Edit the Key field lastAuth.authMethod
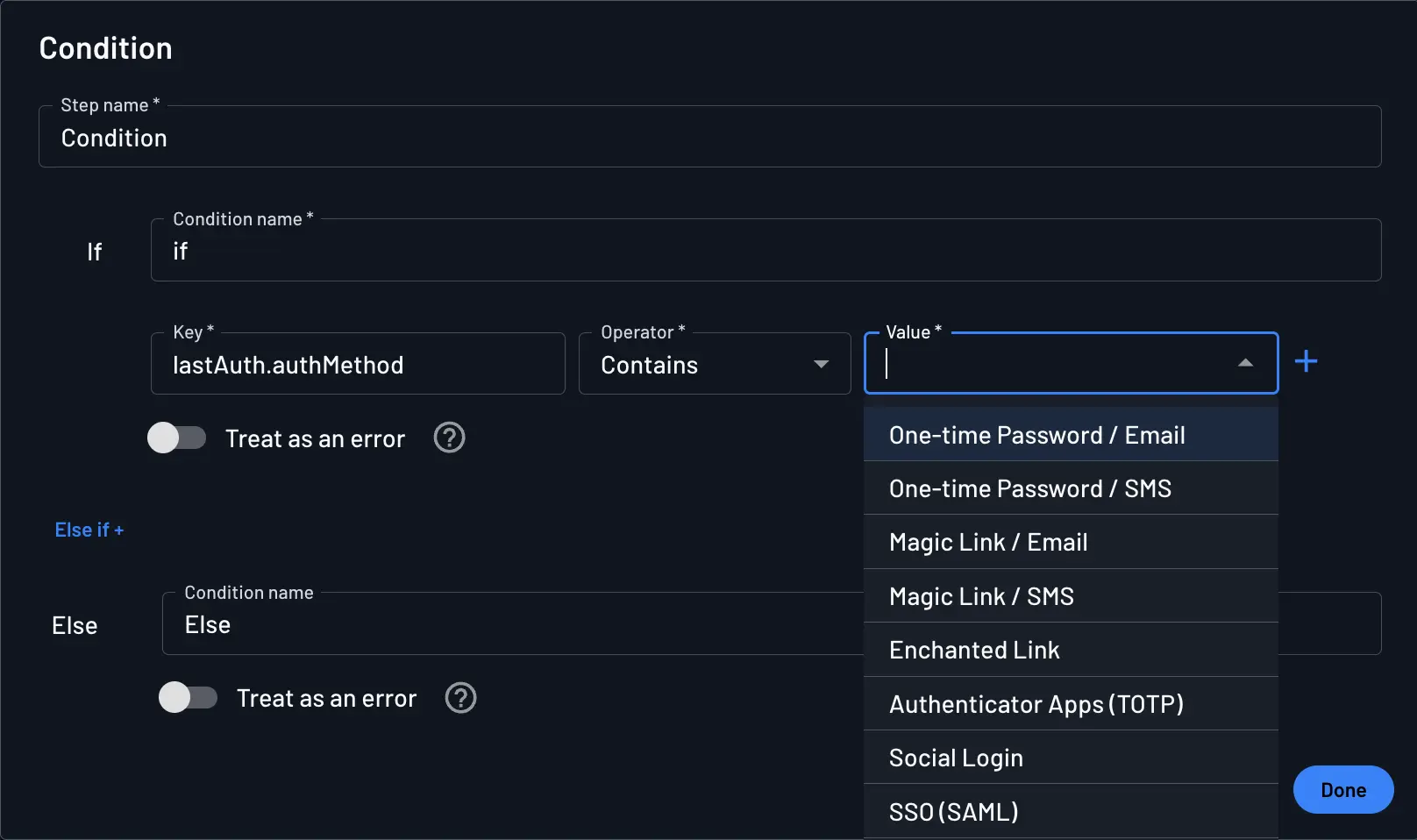This screenshot has width=1417, height=840. tap(358, 363)
